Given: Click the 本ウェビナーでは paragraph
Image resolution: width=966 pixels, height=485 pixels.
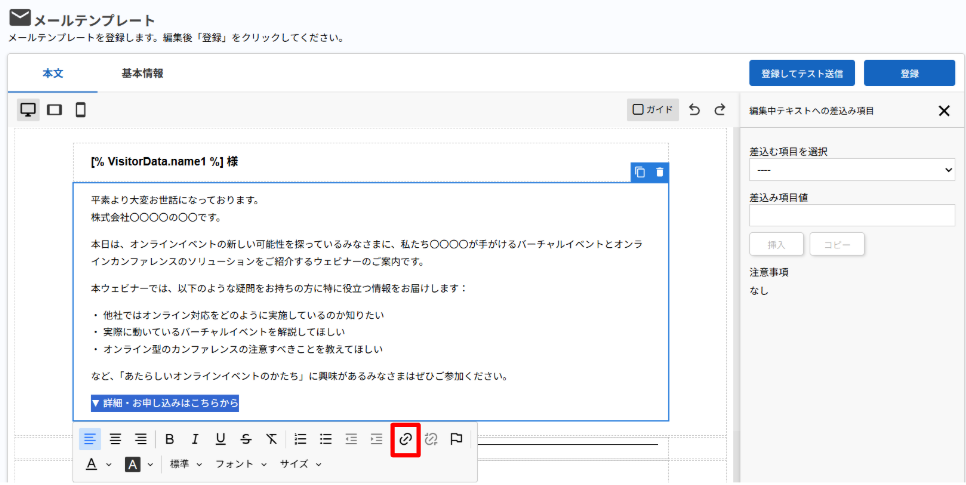Looking at the screenshot, I should pos(279,288).
